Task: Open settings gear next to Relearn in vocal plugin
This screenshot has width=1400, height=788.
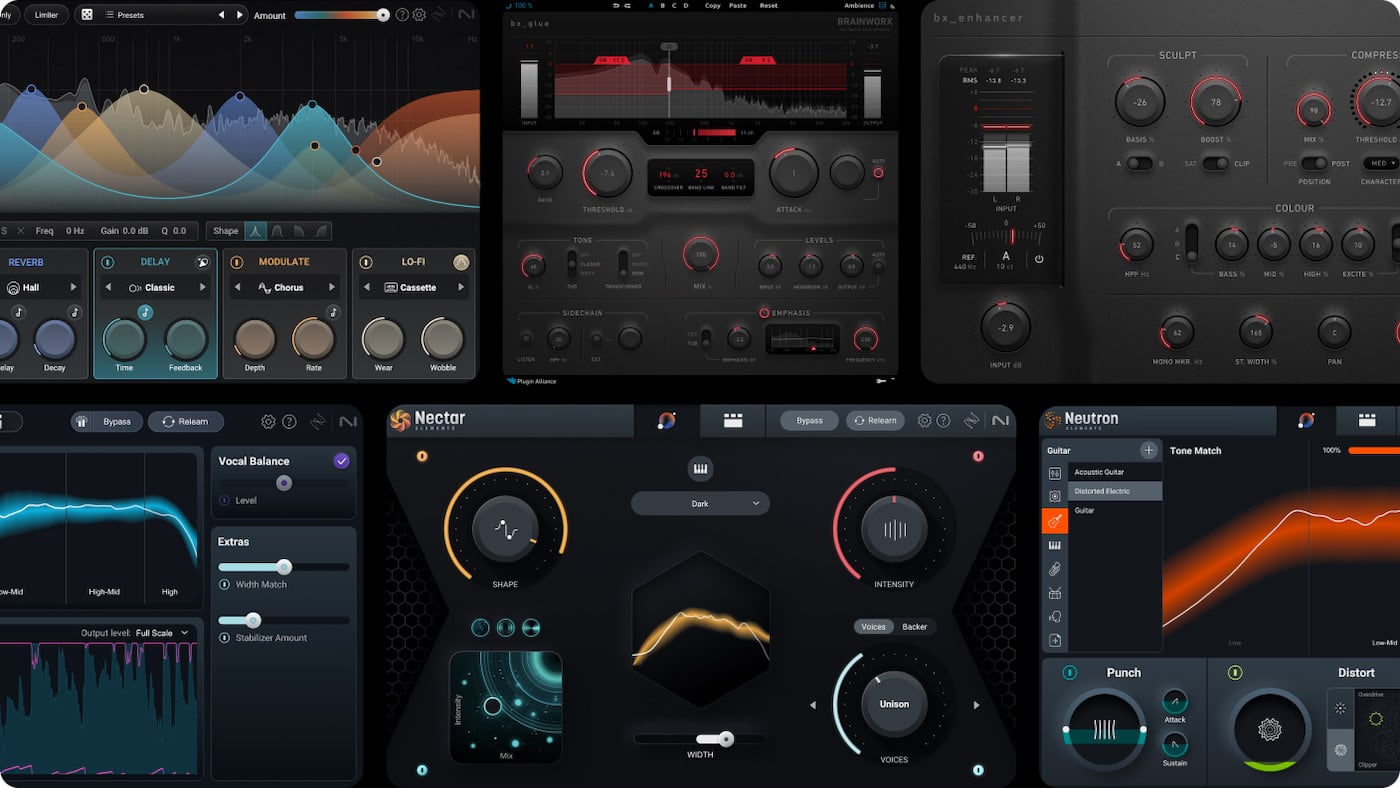Action: (268, 422)
